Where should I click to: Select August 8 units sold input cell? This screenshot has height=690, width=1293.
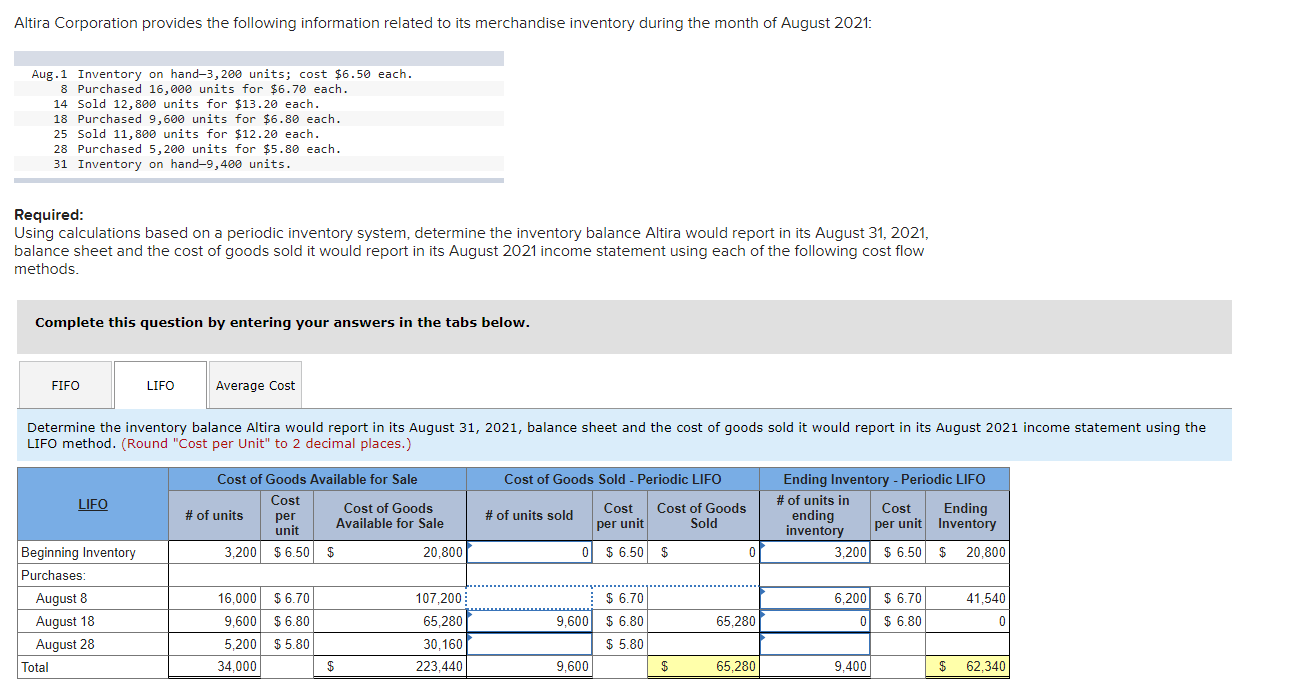529,598
